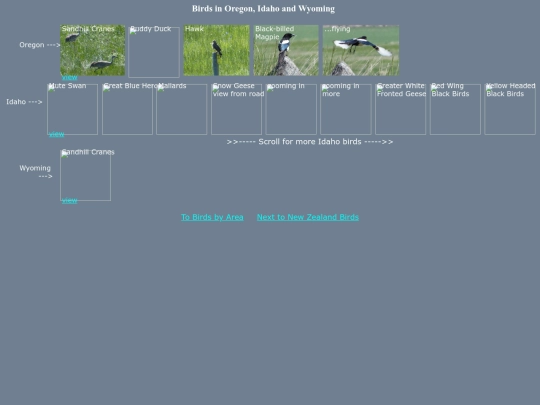Open the zooming in more image placeholder

pos(346,109)
